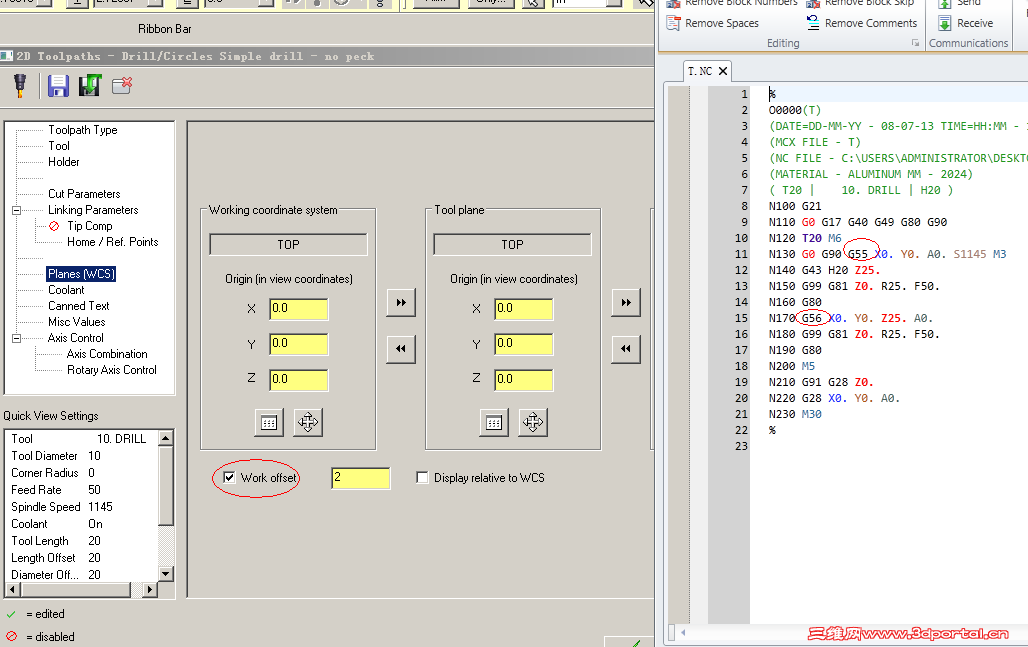Click the Work offset value field
Screen dimensions: 1028x647
(361, 478)
